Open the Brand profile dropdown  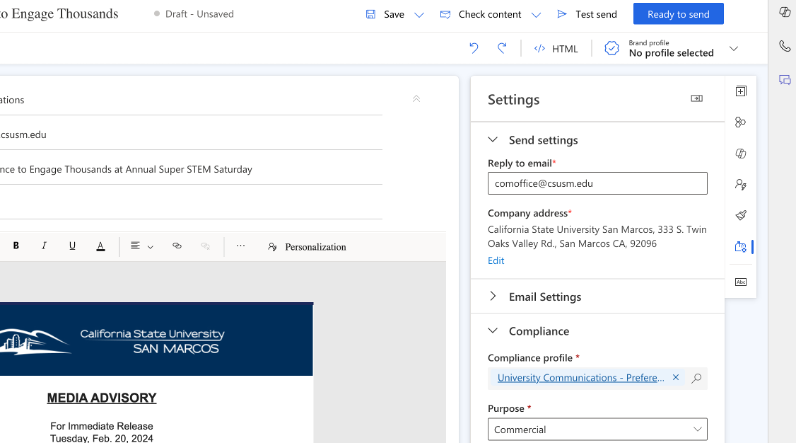click(x=734, y=49)
